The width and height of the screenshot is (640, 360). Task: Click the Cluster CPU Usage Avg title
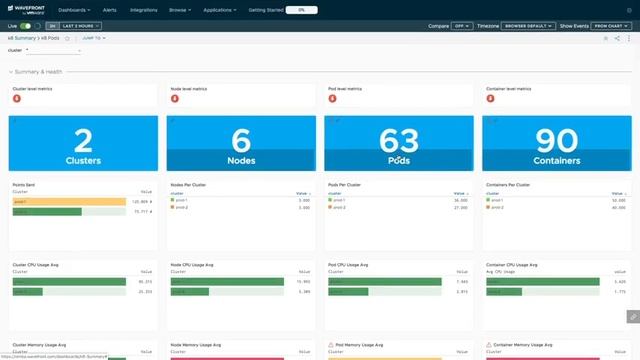point(36,265)
